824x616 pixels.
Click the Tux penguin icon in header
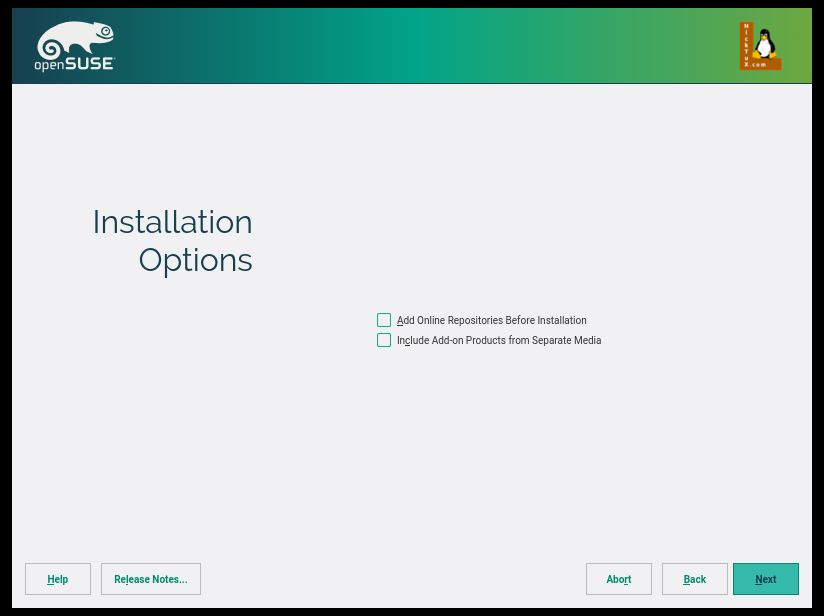click(x=766, y=44)
